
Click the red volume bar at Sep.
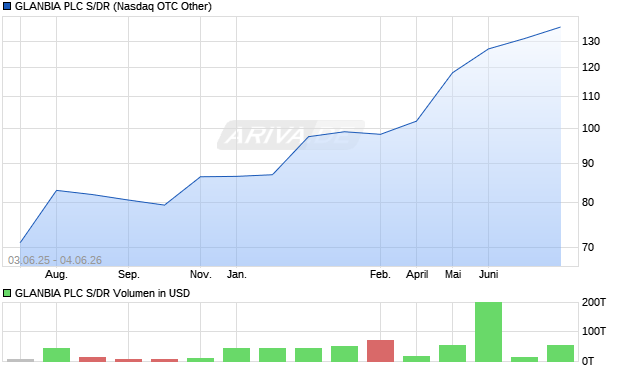pos(129,360)
